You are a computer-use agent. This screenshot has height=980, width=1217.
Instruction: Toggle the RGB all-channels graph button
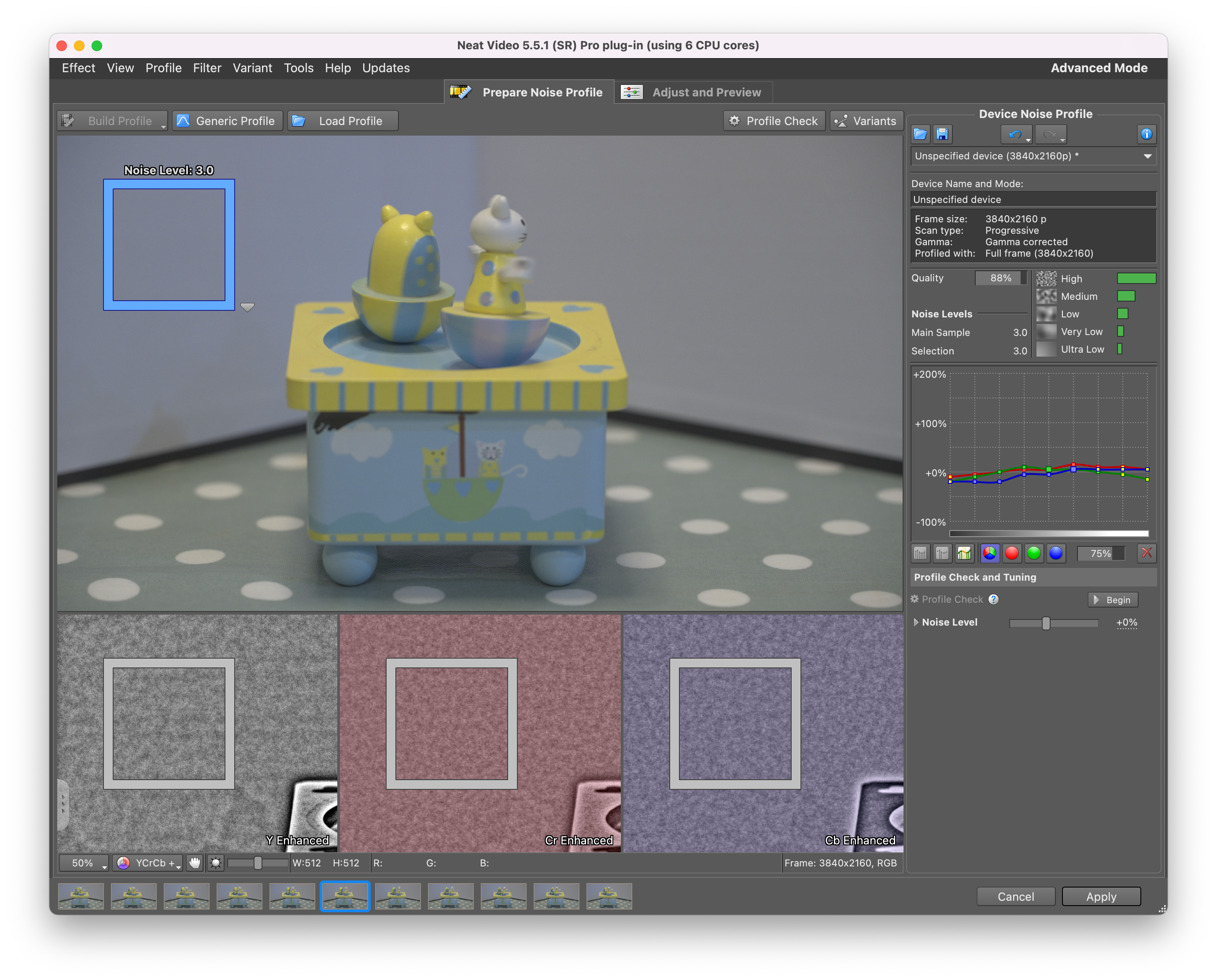pos(989,553)
